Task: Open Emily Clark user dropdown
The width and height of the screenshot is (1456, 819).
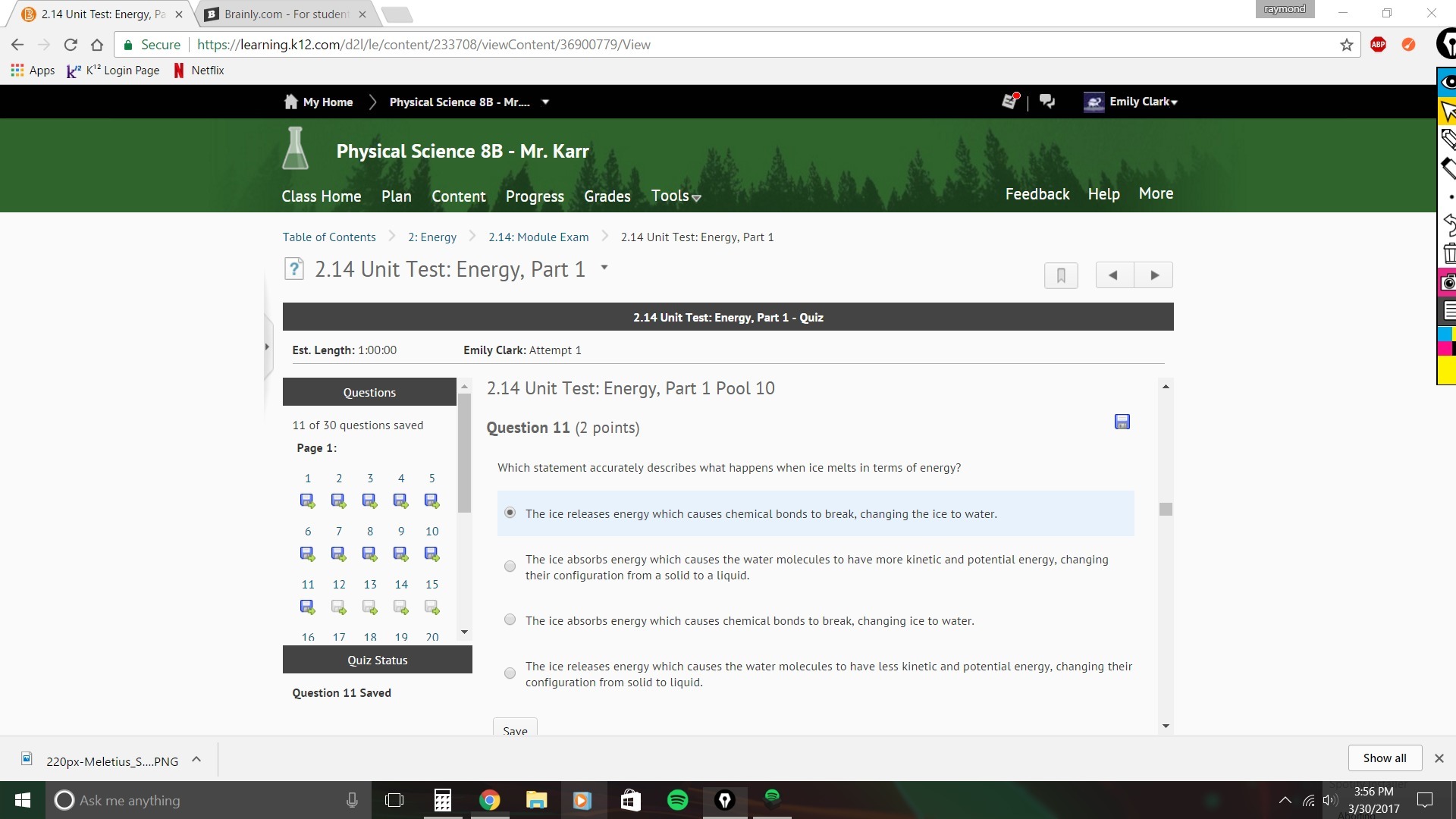Action: click(x=1143, y=102)
